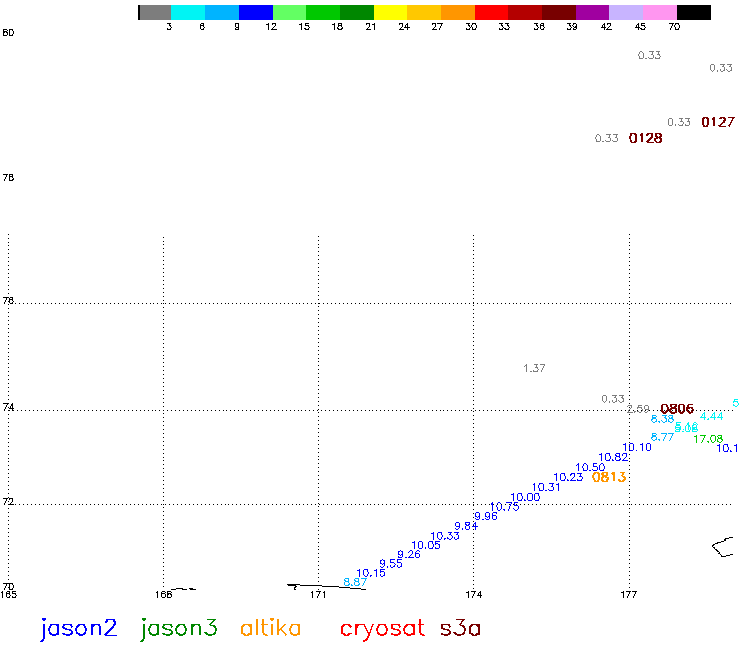
Task: Select the 10.15 data point
Action: click(370, 573)
